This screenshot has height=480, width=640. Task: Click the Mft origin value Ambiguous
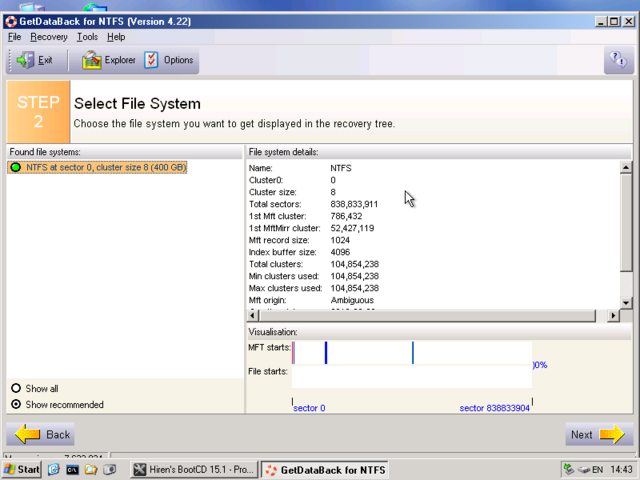[x=352, y=300]
